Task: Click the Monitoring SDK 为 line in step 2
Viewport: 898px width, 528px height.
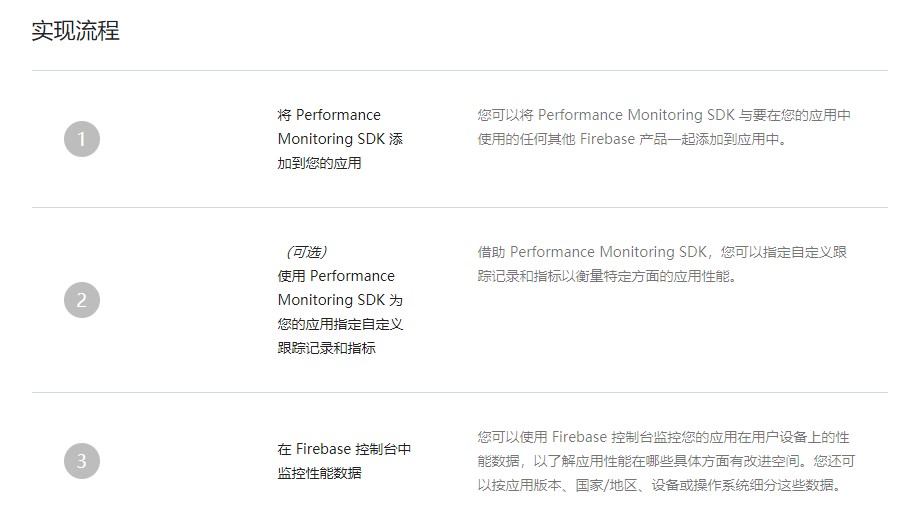Action: click(x=340, y=300)
